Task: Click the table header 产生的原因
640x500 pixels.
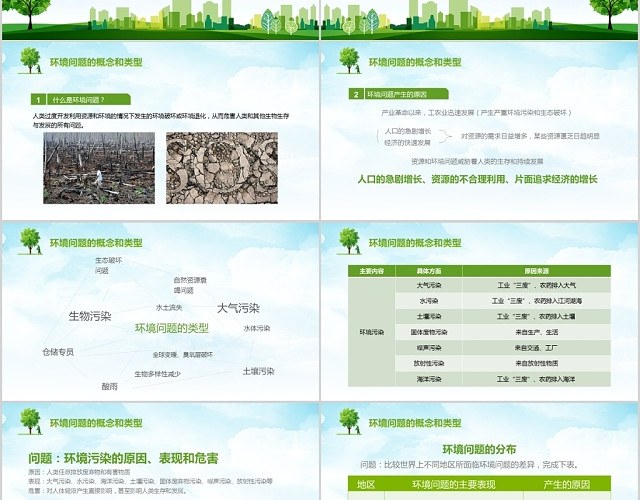Action: 567,484
